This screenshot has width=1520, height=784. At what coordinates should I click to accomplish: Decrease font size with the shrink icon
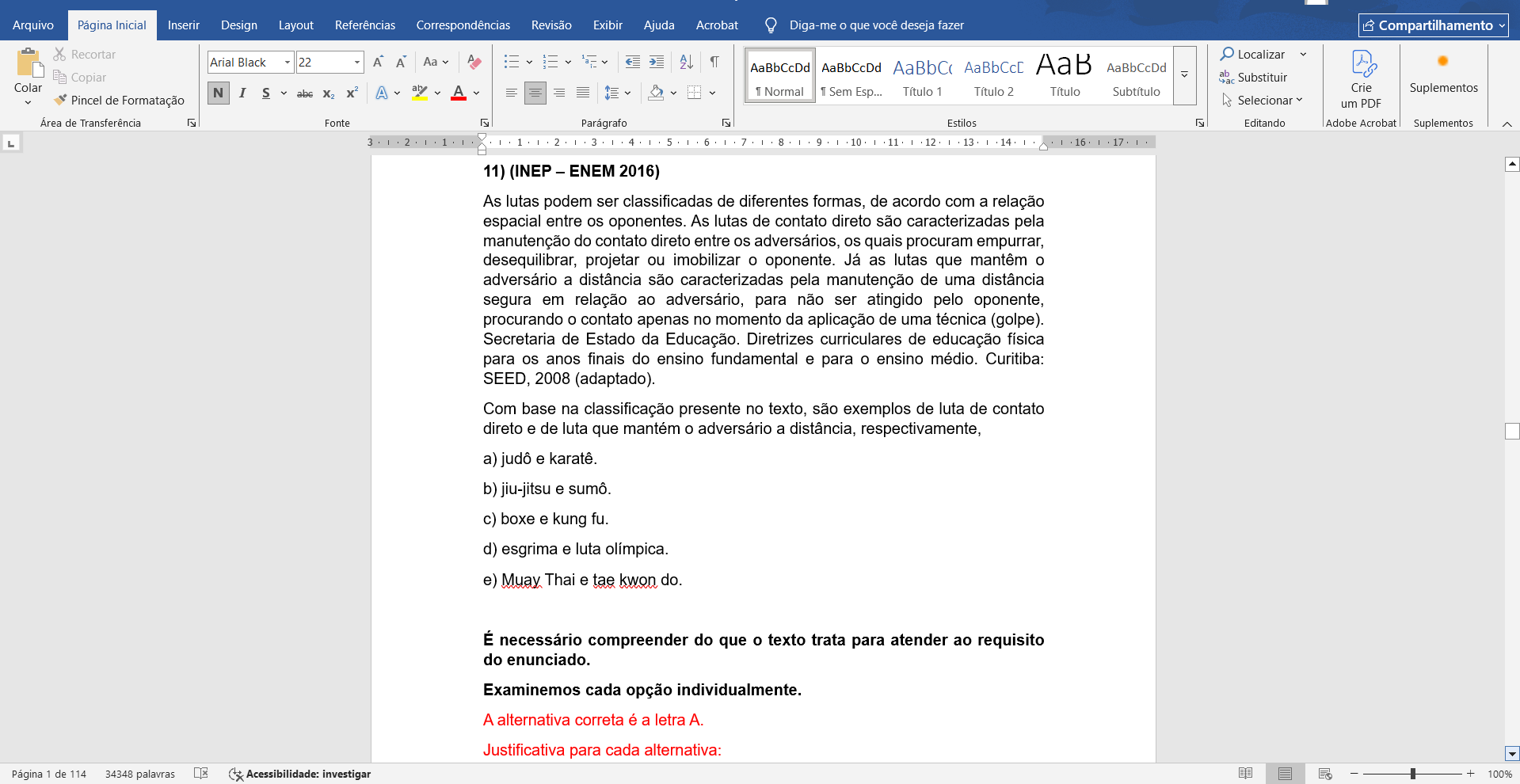[x=401, y=62]
